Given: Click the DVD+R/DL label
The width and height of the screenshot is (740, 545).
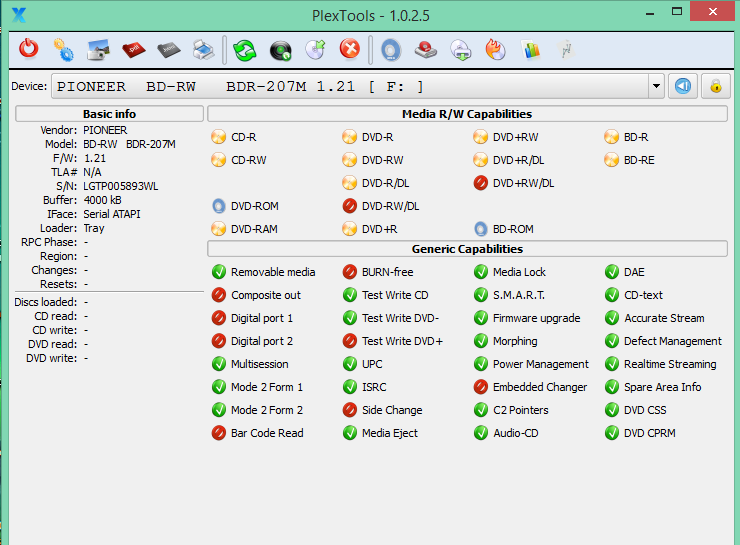Looking at the screenshot, I should point(519,160).
